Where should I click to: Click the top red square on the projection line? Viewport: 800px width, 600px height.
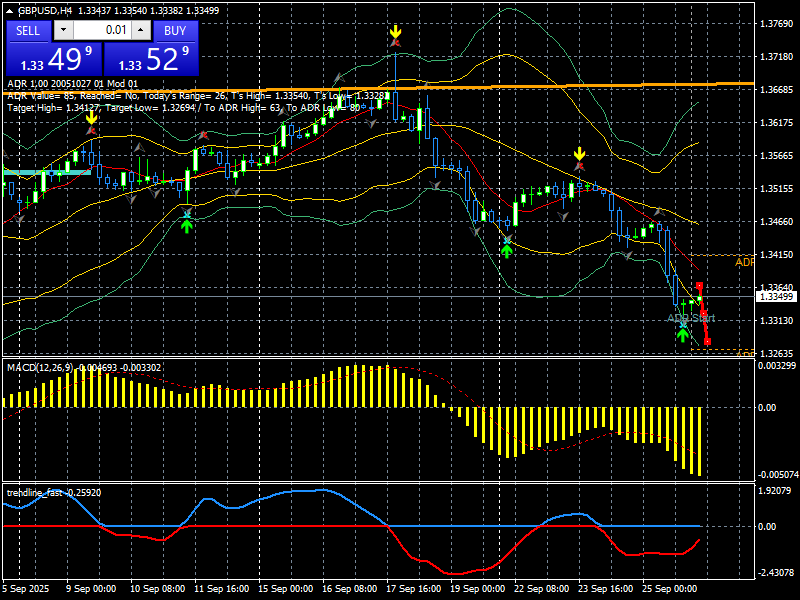(x=699, y=286)
